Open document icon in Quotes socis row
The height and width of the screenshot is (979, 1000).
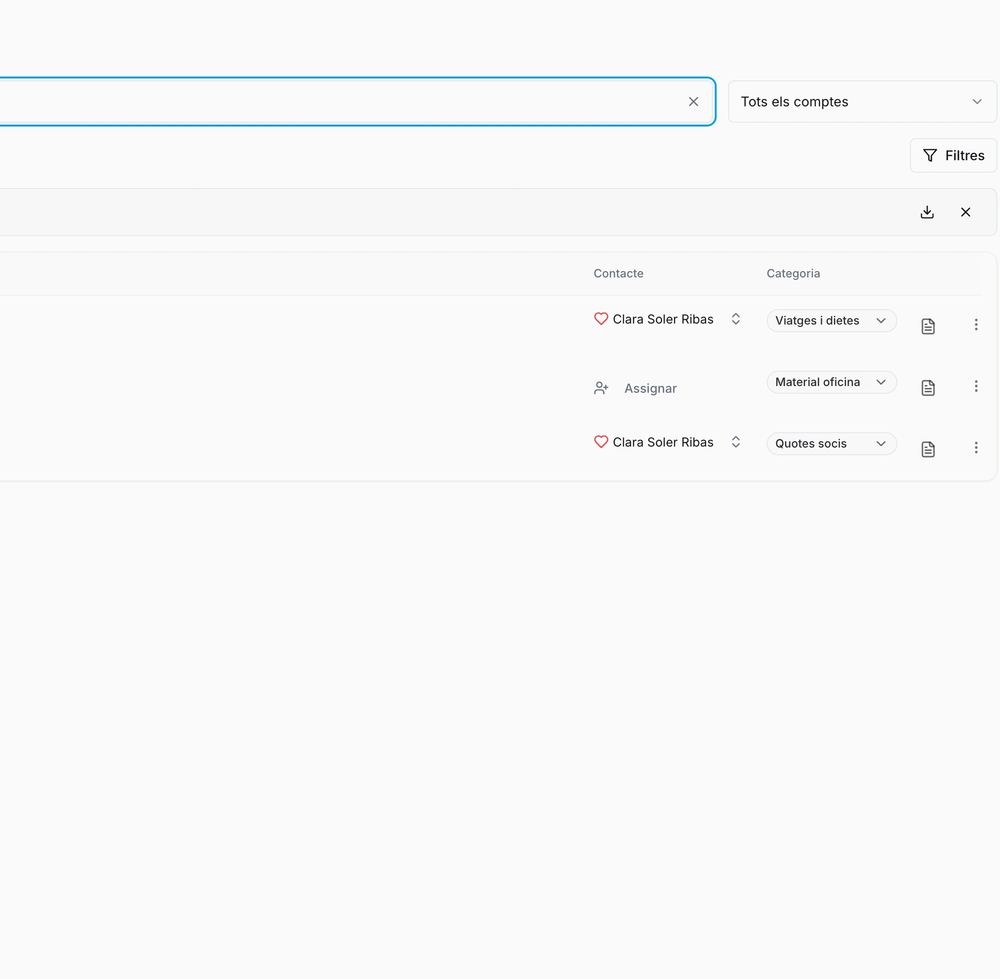[928, 449]
